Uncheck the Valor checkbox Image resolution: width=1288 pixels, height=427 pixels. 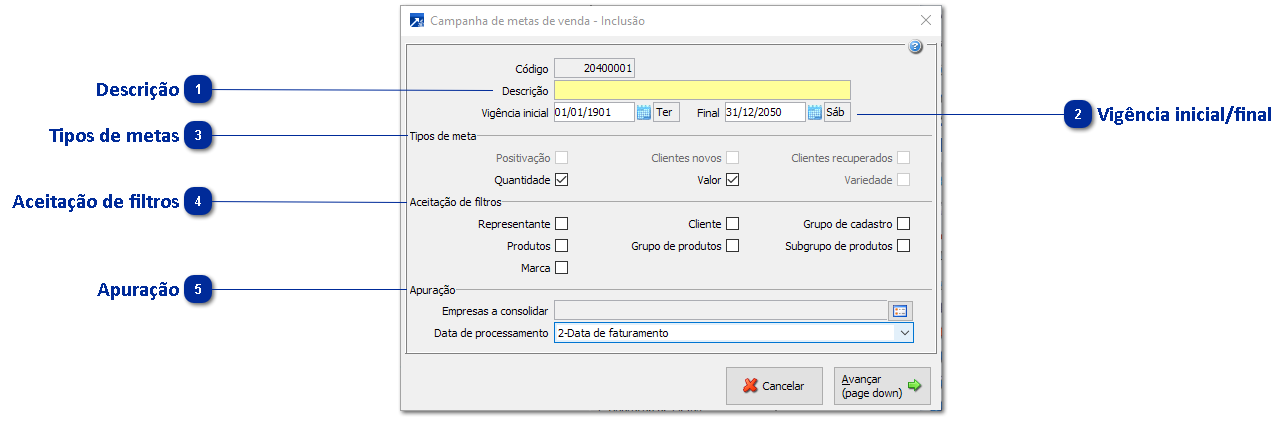[732, 180]
